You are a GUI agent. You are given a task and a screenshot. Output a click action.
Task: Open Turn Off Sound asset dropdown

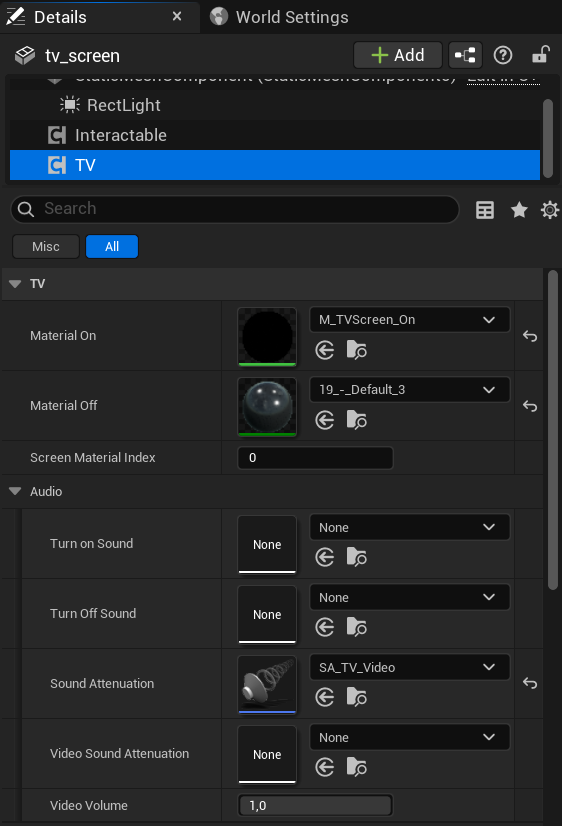click(x=410, y=597)
